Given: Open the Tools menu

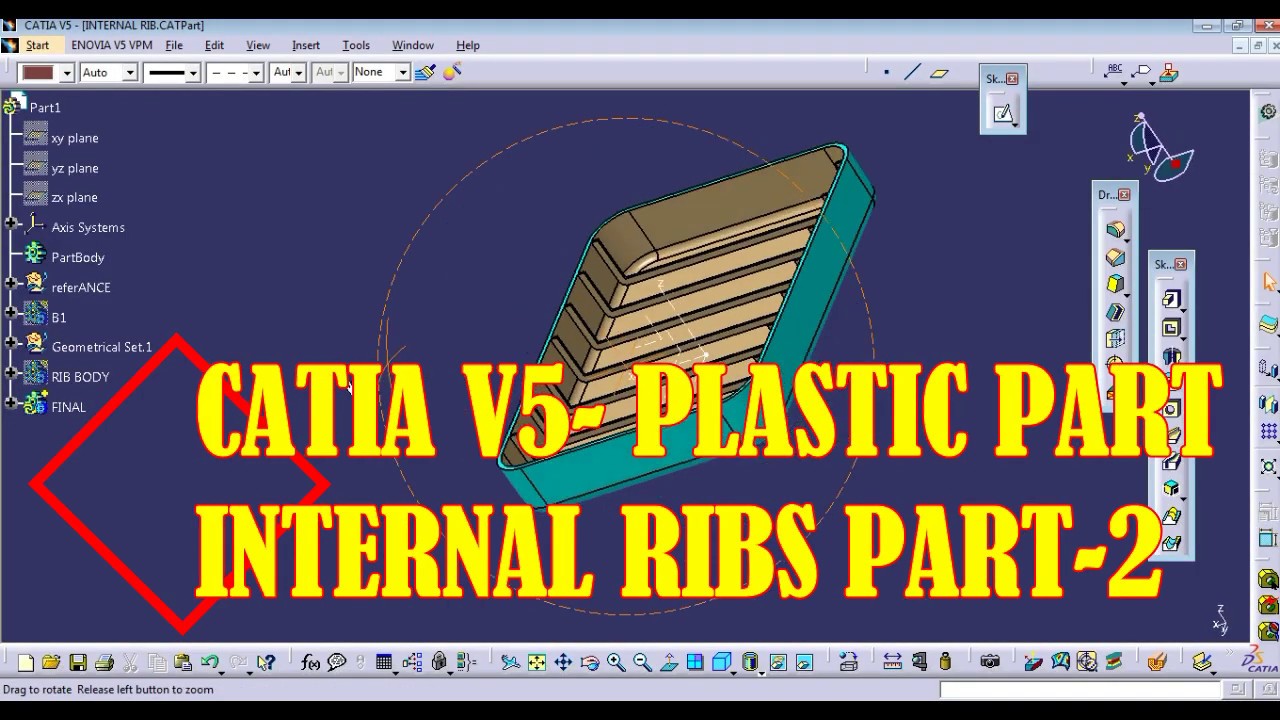Looking at the screenshot, I should tap(356, 45).
